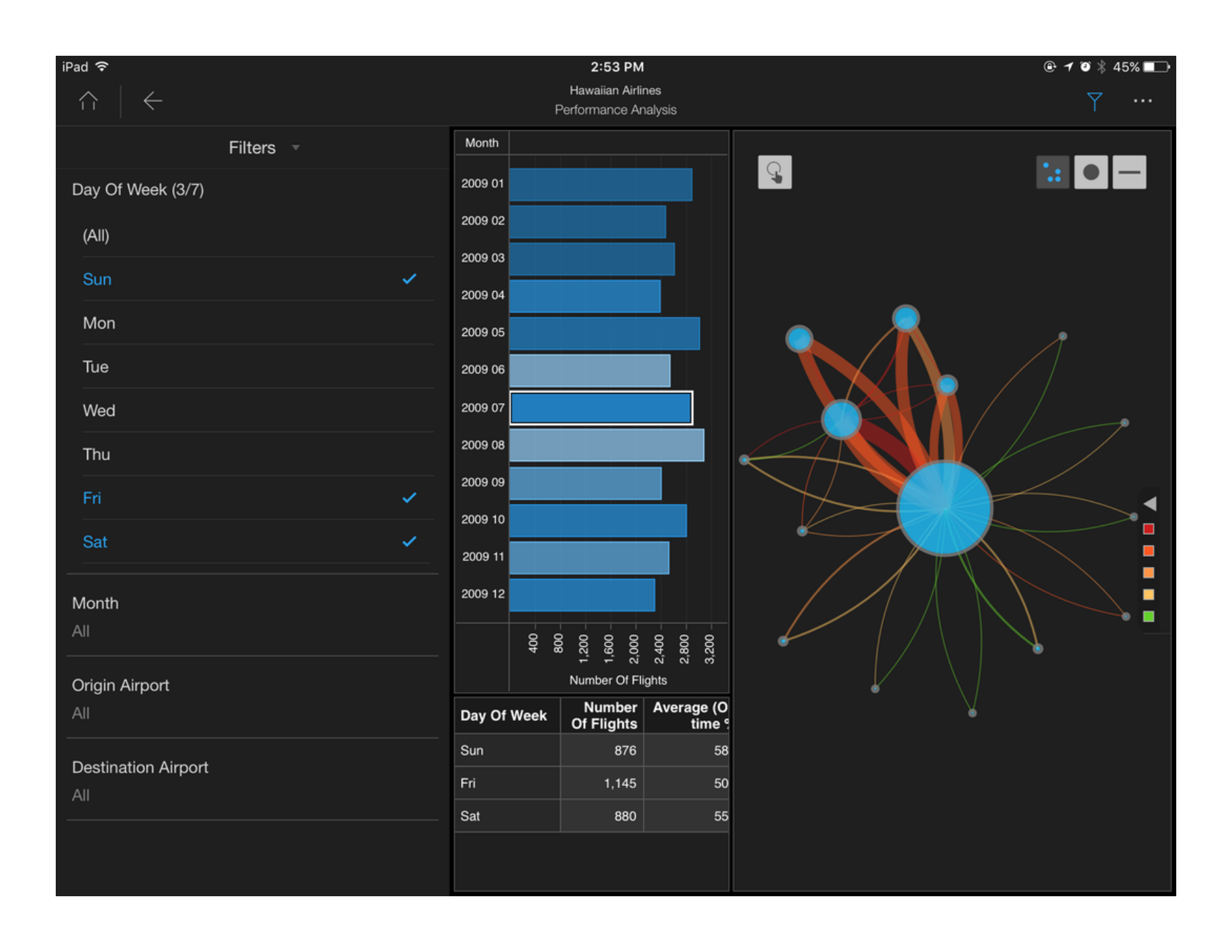Image resolution: width=1232 pixels, height=952 pixels.
Task: Activate the lasso selection tool
Action: 775,172
